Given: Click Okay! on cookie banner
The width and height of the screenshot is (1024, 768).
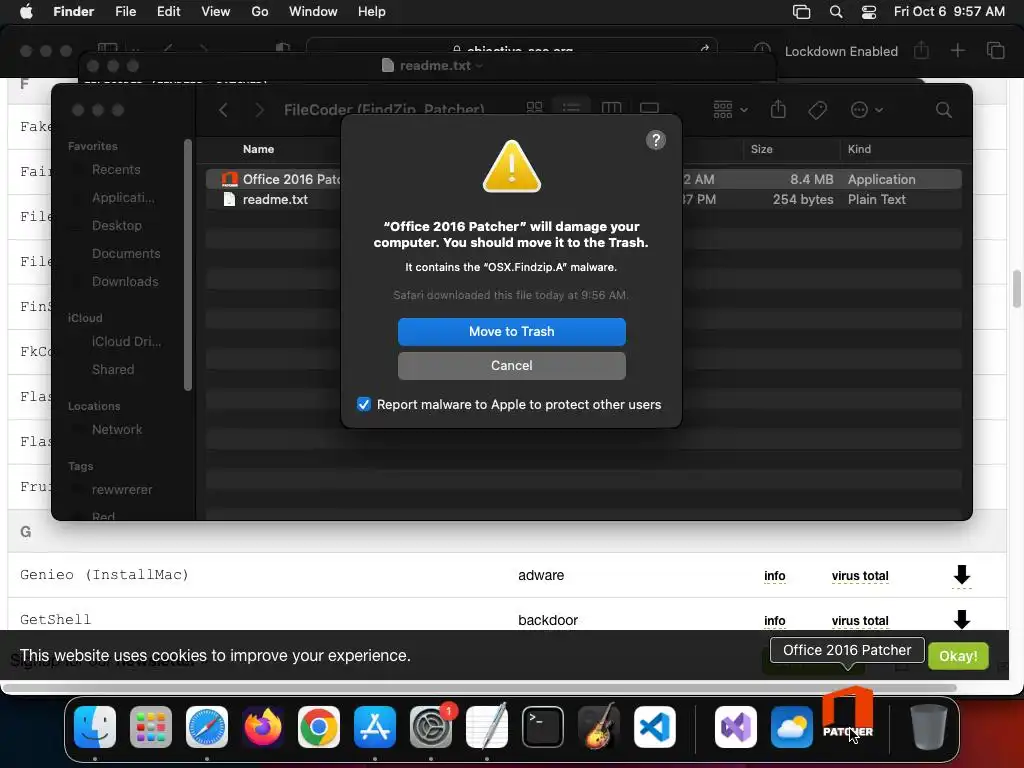Looking at the screenshot, I should 958,656.
